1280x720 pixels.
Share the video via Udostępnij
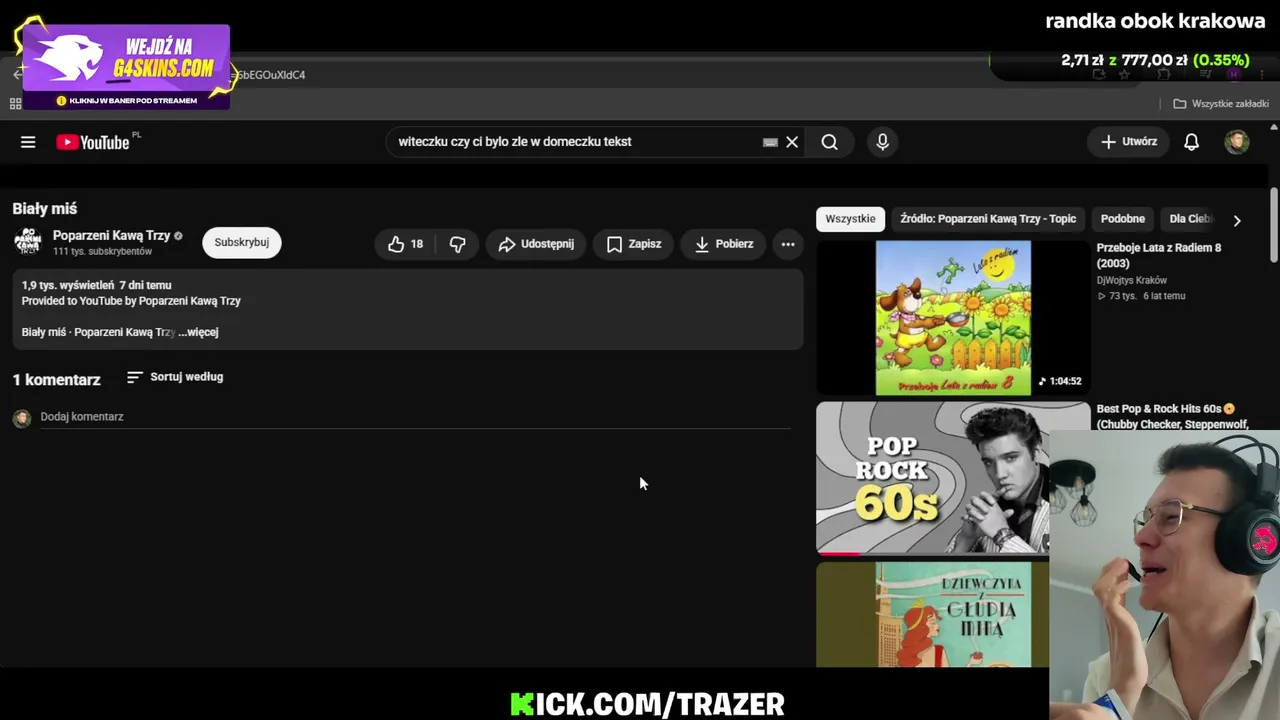[536, 244]
